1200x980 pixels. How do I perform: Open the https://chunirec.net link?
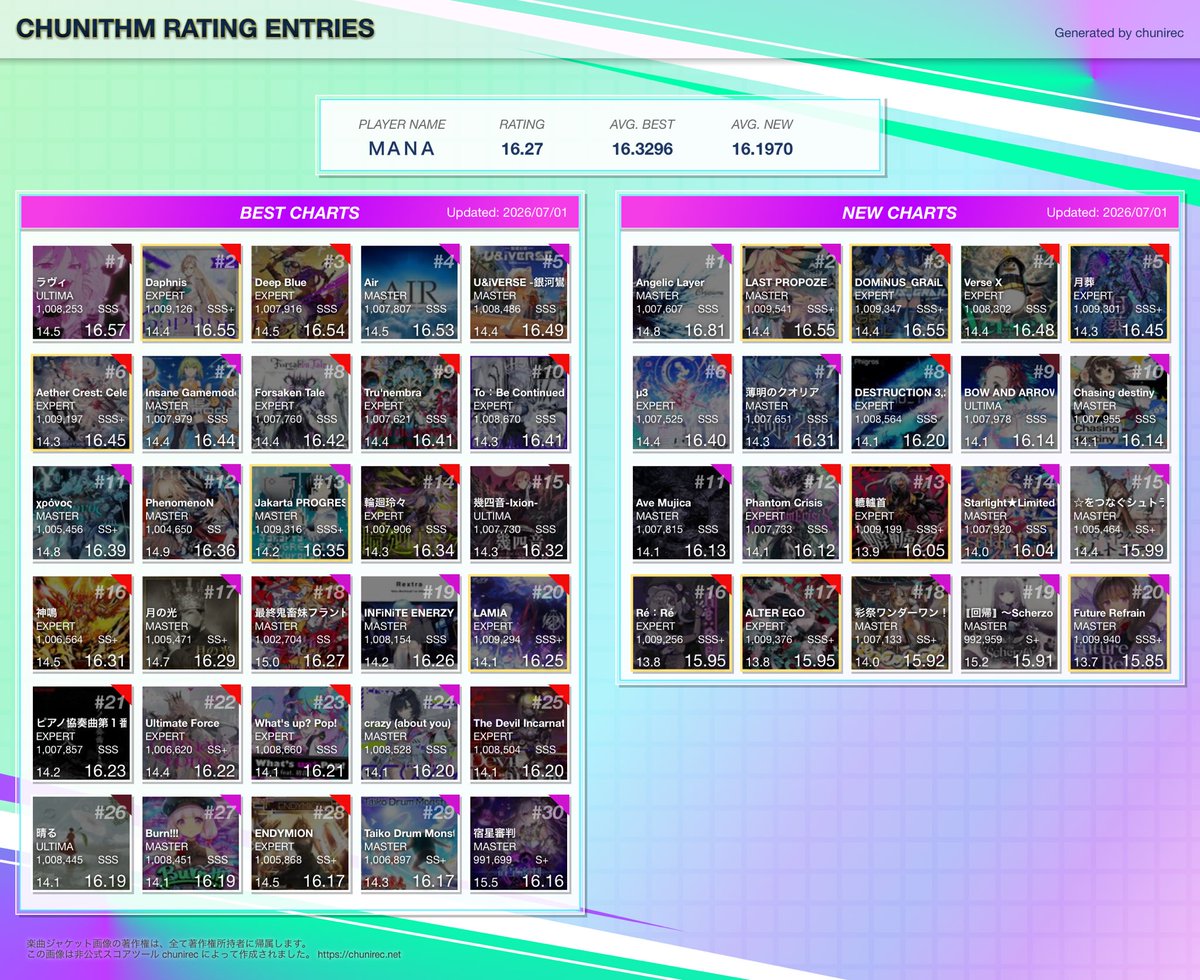(359, 955)
